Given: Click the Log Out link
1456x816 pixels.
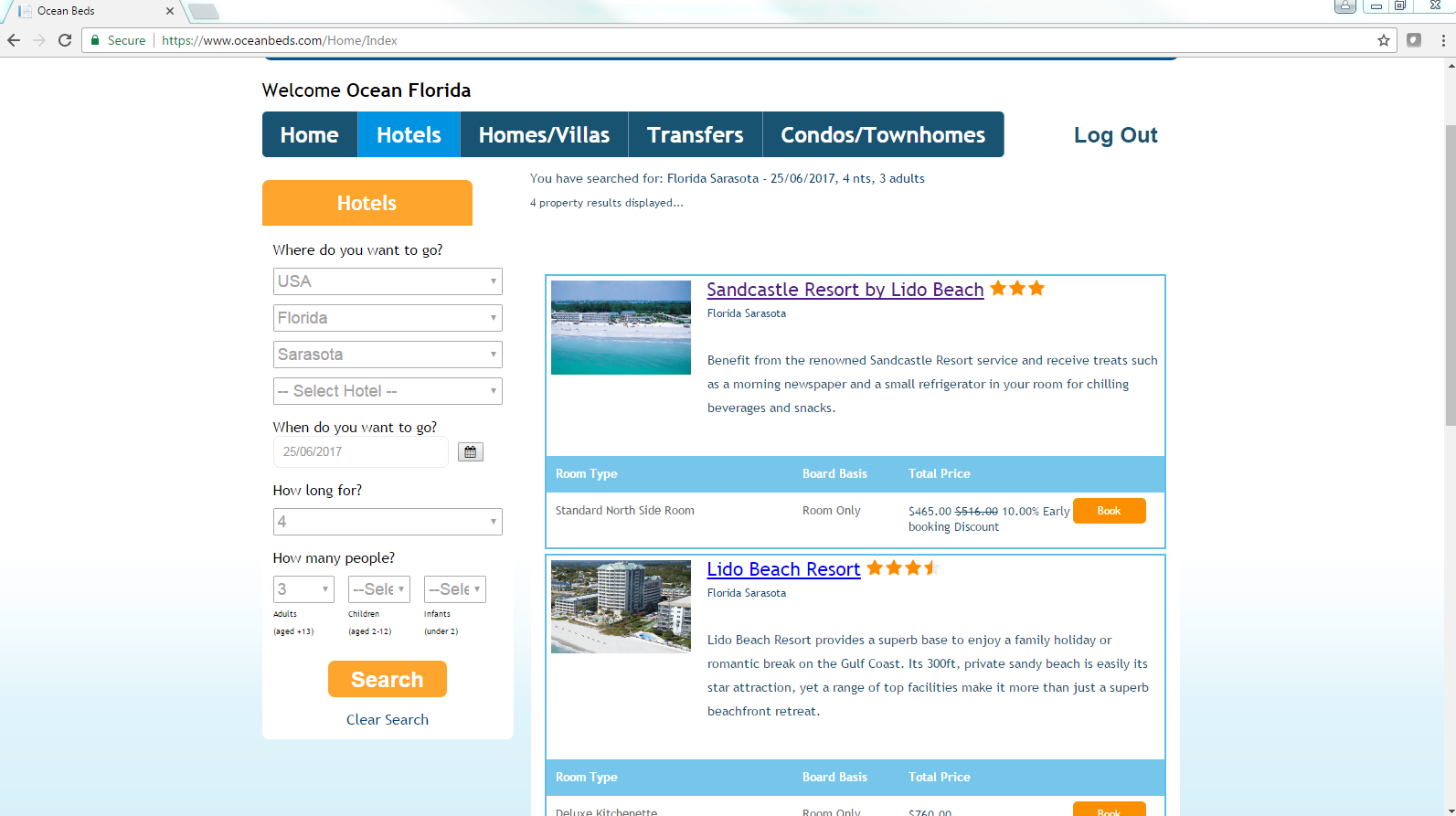Looking at the screenshot, I should (1116, 135).
